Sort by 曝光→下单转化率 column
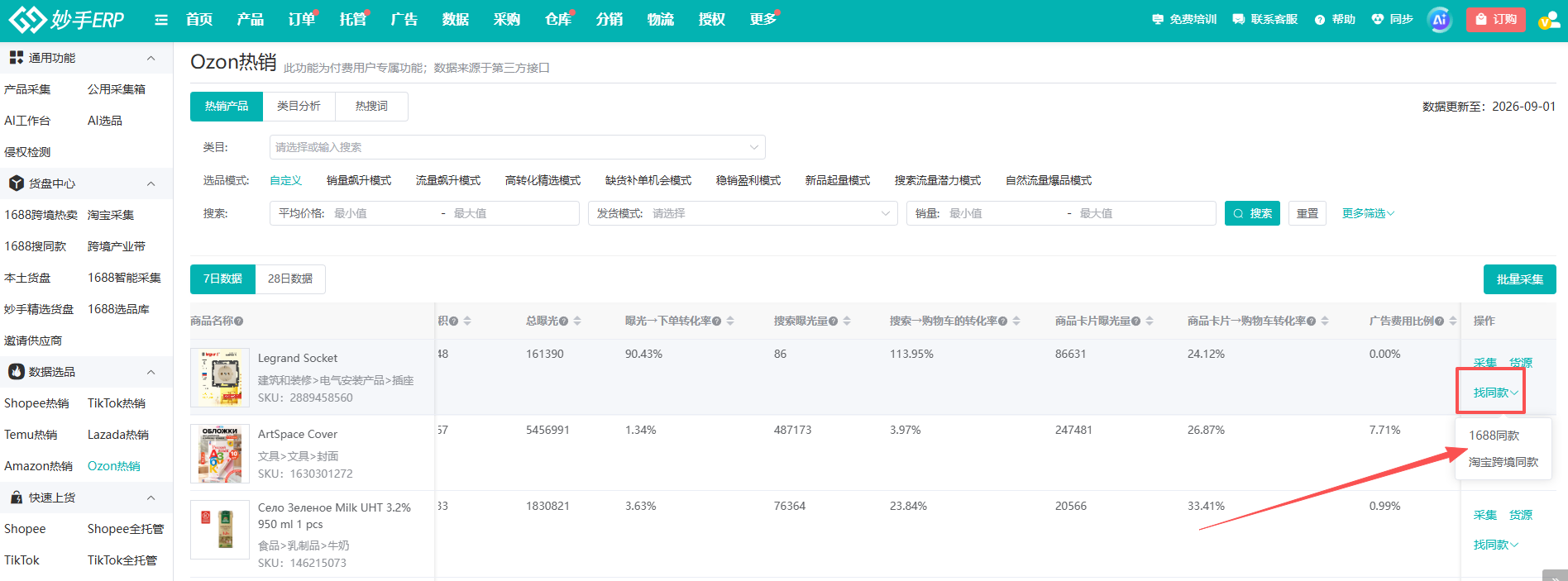The image size is (1568, 581). (x=730, y=321)
